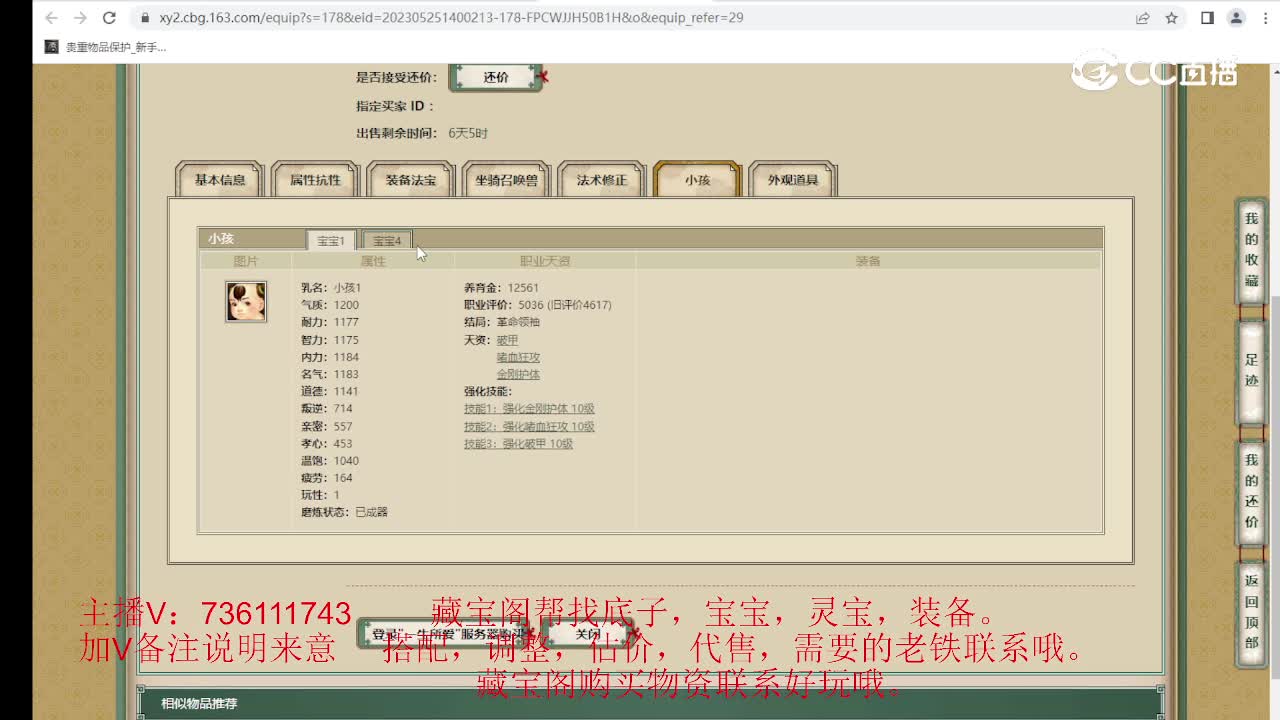The image size is (1280, 720).
Task: Open the 破甲 talent link
Action: [507, 340]
